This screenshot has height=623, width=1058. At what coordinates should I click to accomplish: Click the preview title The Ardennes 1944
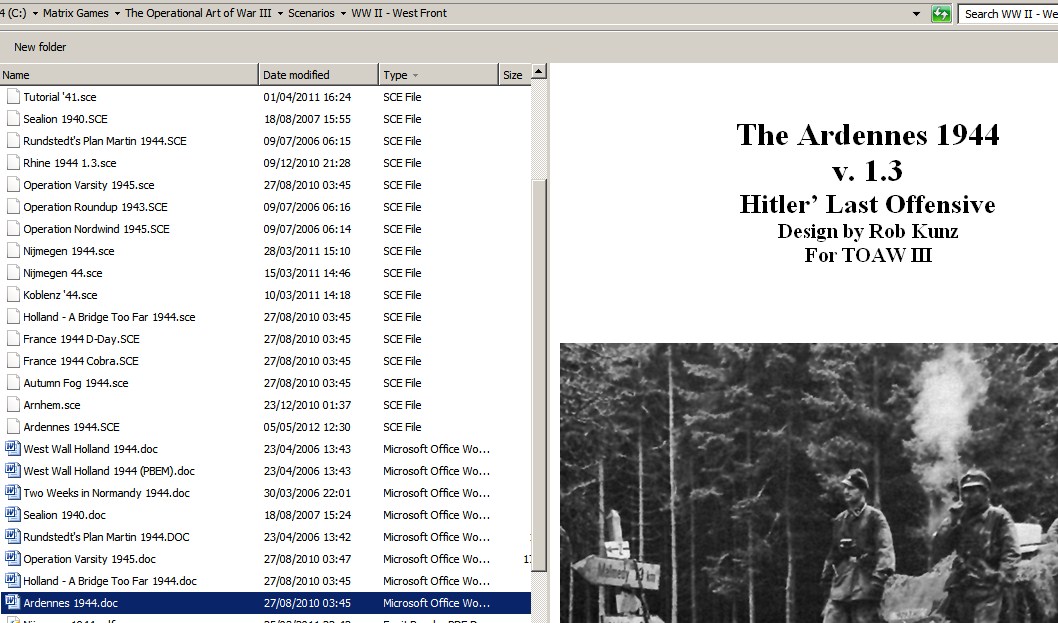click(x=868, y=134)
